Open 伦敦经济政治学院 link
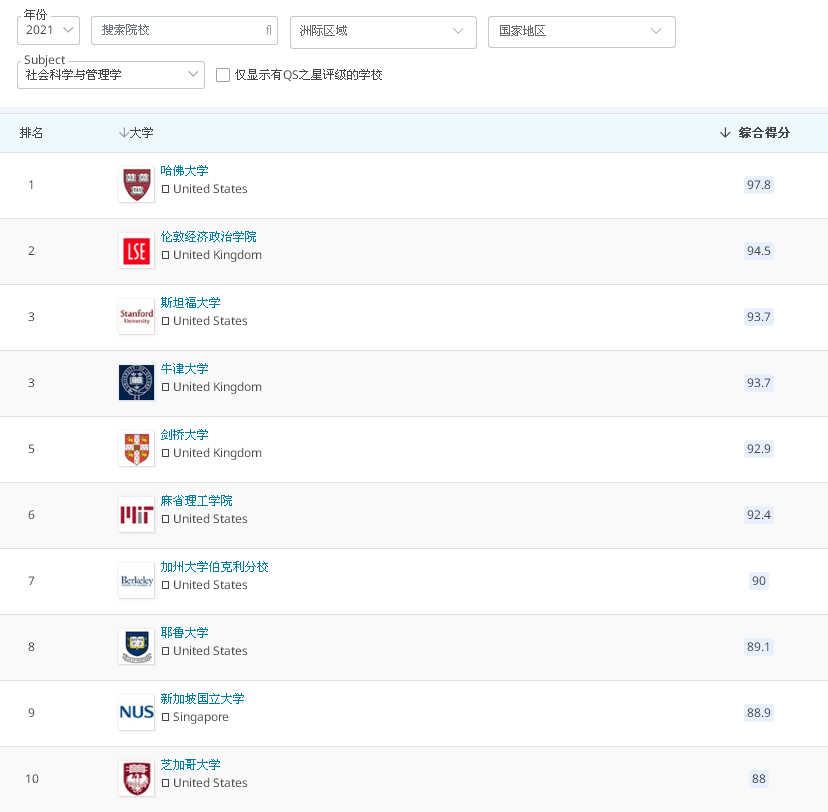Image resolution: width=828 pixels, height=812 pixels. [x=209, y=237]
